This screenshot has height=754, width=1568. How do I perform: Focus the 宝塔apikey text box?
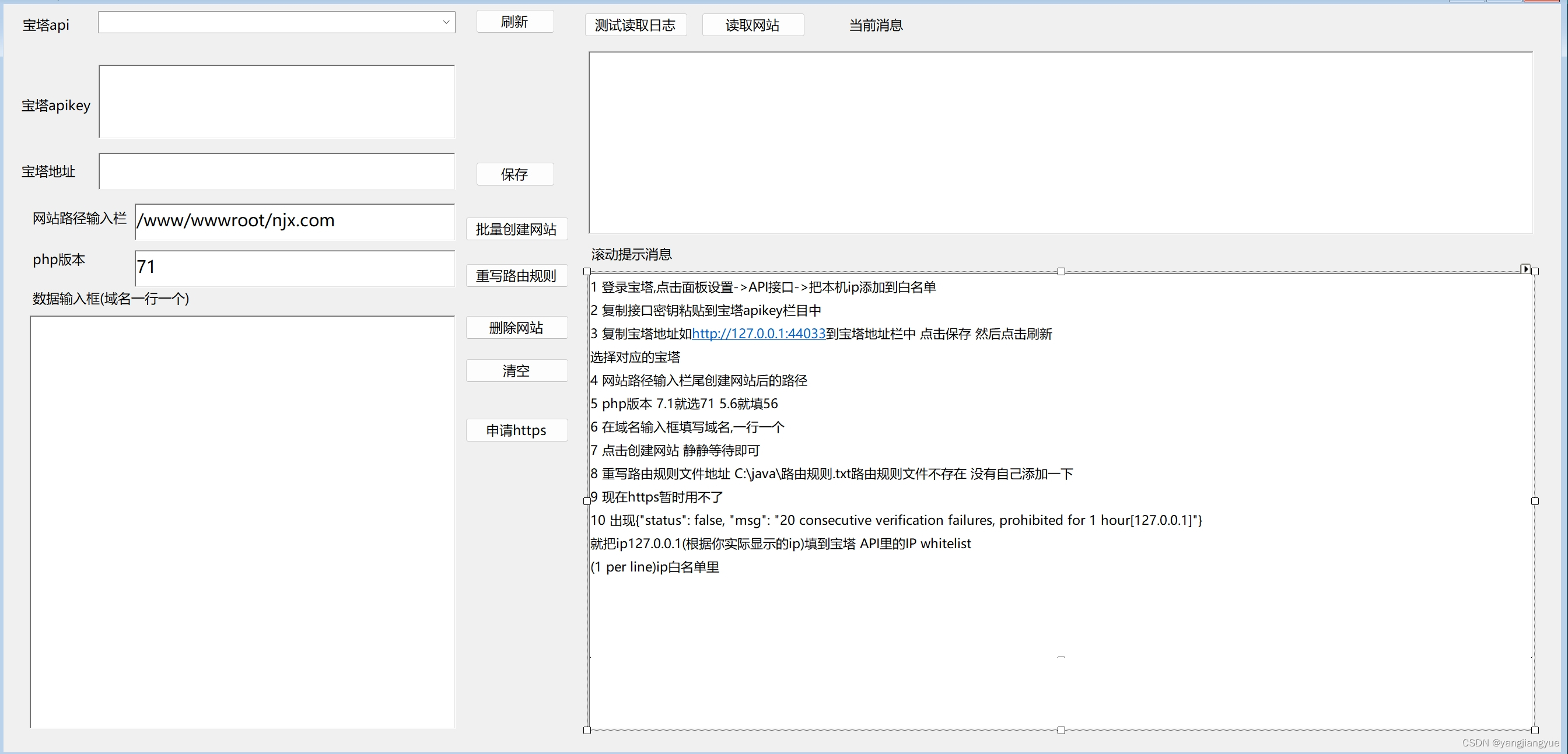[x=276, y=101]
